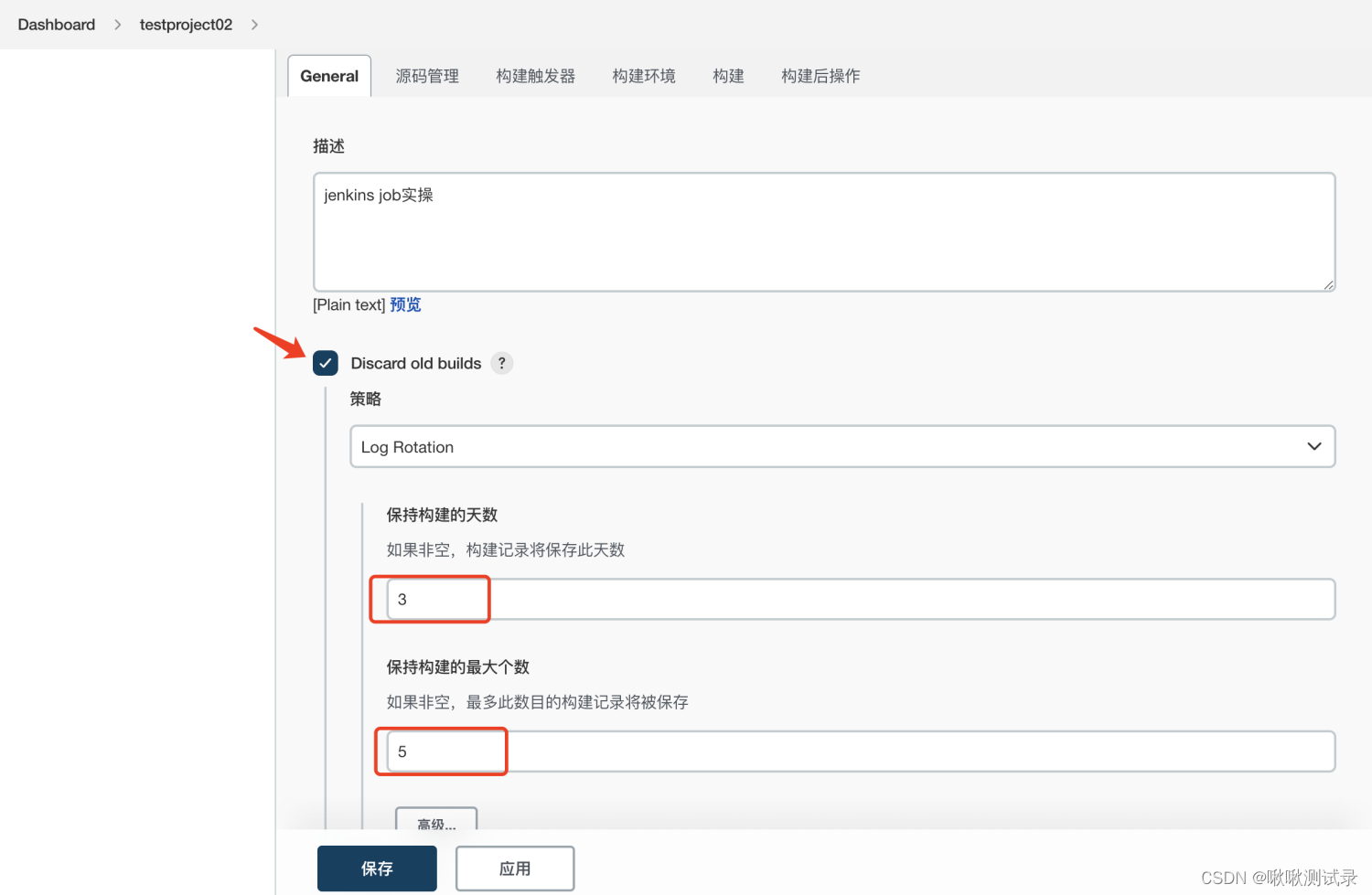Click the days-to-keep-builds field showing 3
This screenshot has width=1372, height=895.
pyautogui.click(x=861, y=600)
